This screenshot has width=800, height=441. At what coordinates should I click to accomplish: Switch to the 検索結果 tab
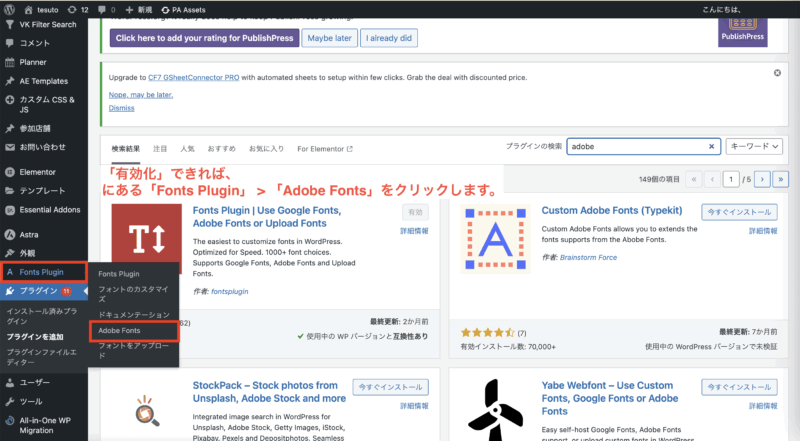point(126,149)
